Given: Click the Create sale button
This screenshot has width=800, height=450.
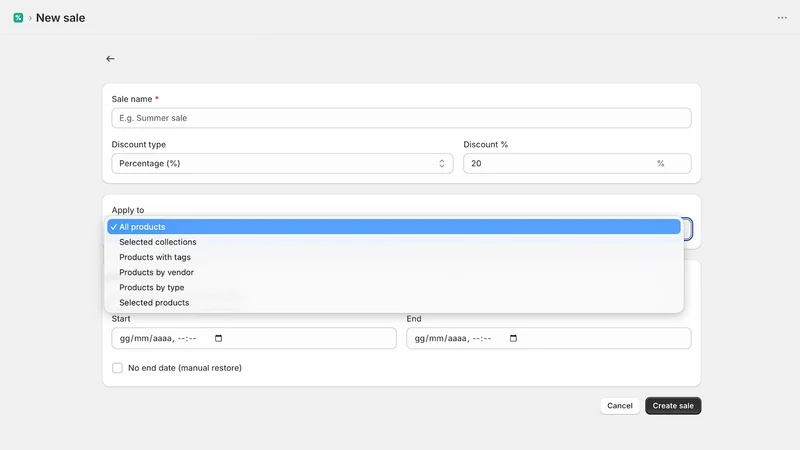Looking at the screenshot, I should coord(673,406).
